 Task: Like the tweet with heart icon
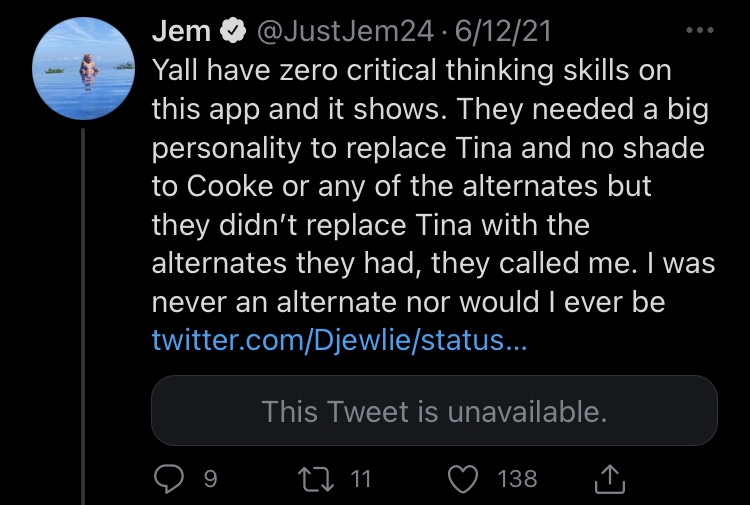pyautogui.click(x=463, y=479)
